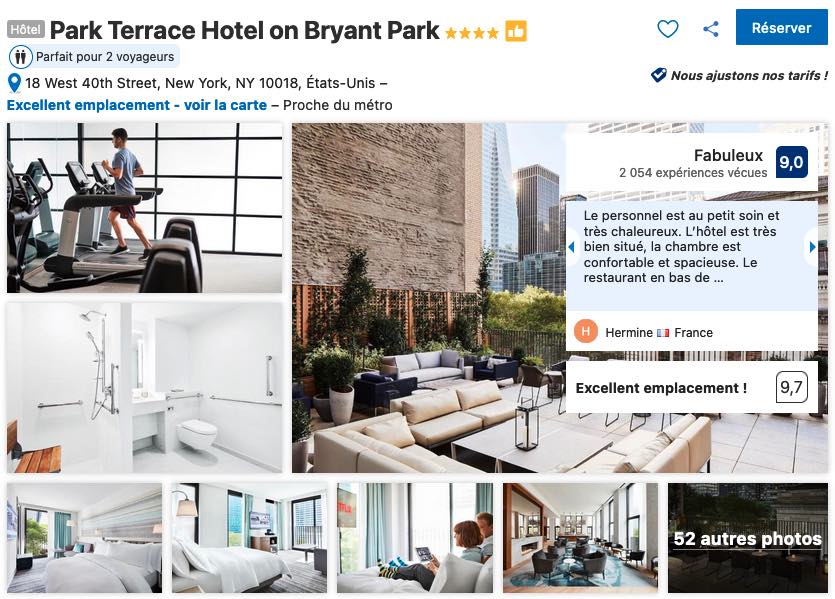Screen dimensions: 835x599
Task: Click the blue Réserver button
Action: (781, 28)
